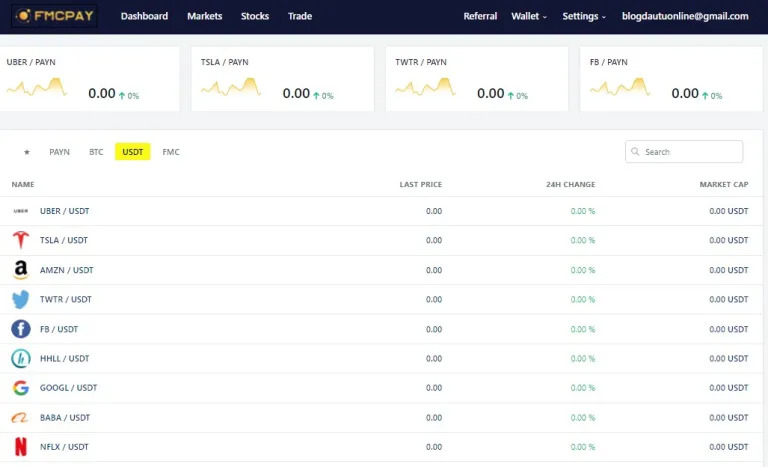Image resolution: width=768 pixels, height=467 pixels.
Task: Sort by 24H CHANGE column header
Action: click(571, 184)
